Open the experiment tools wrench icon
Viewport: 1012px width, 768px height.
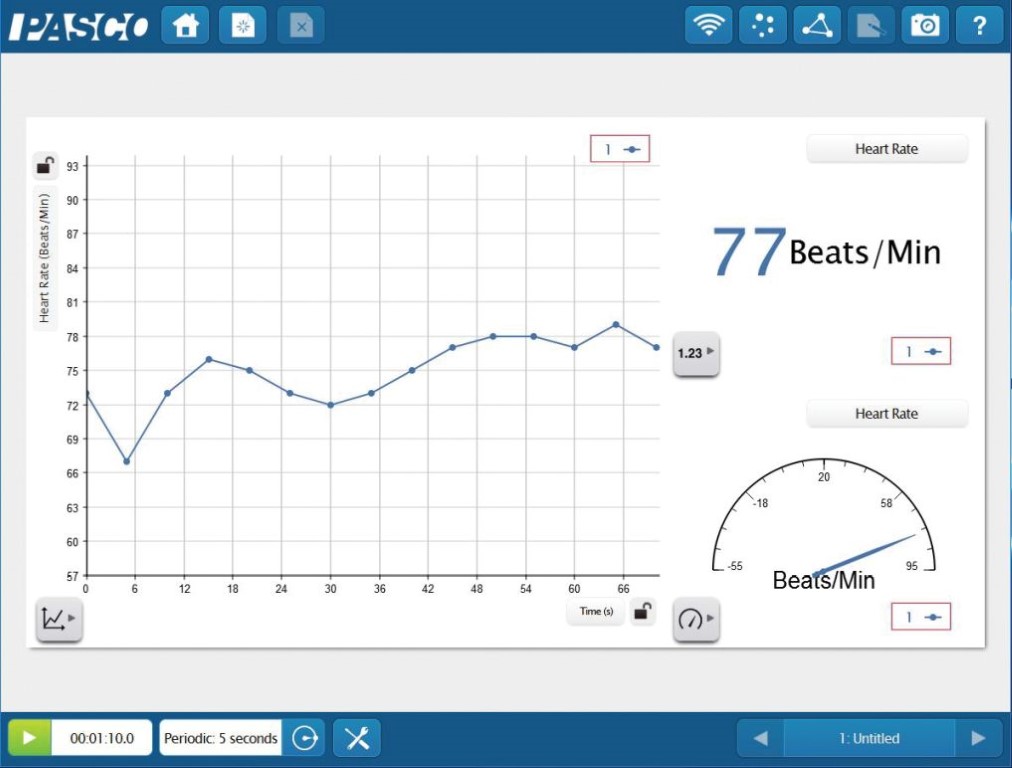point(357,739)
